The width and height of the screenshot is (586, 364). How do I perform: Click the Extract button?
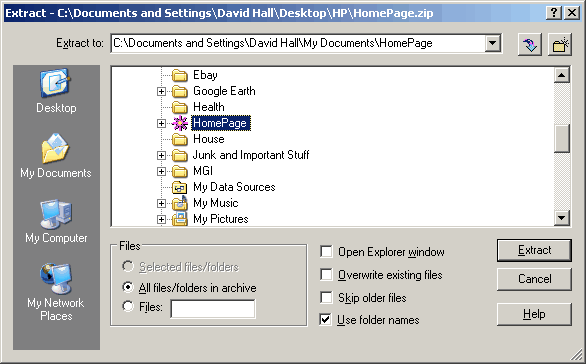(x=534, y=250)
